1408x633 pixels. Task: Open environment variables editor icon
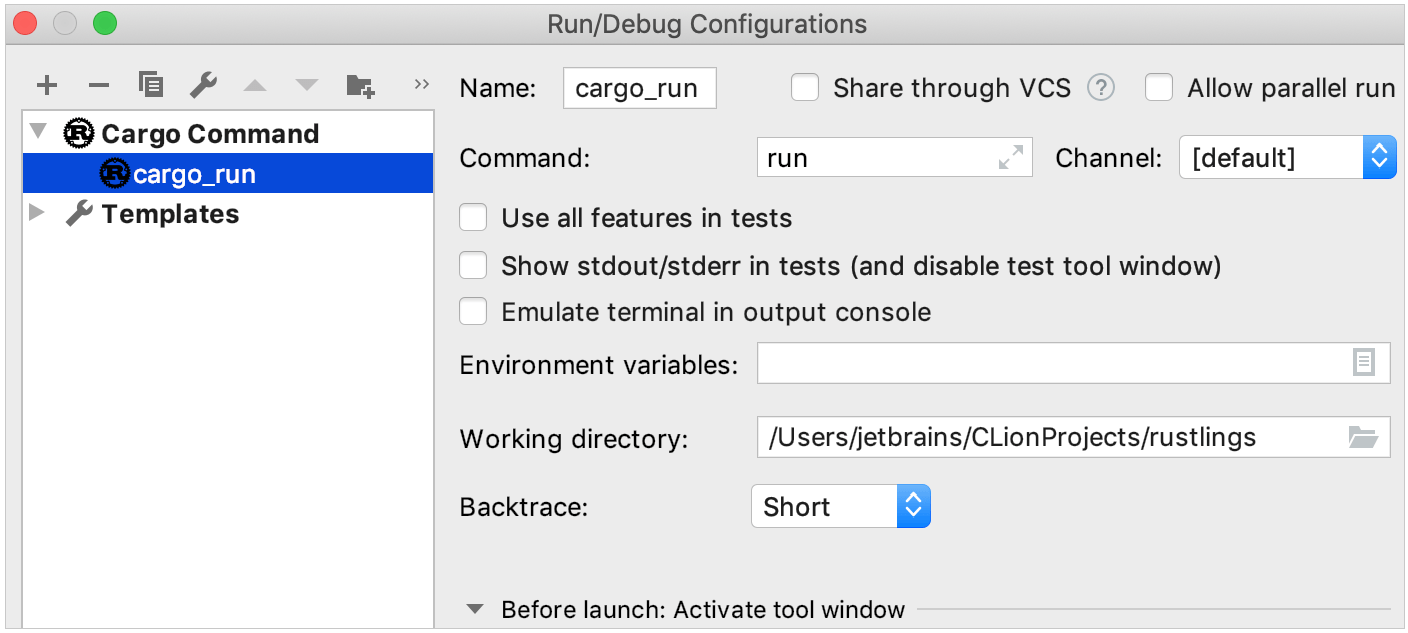point(1364,362)
